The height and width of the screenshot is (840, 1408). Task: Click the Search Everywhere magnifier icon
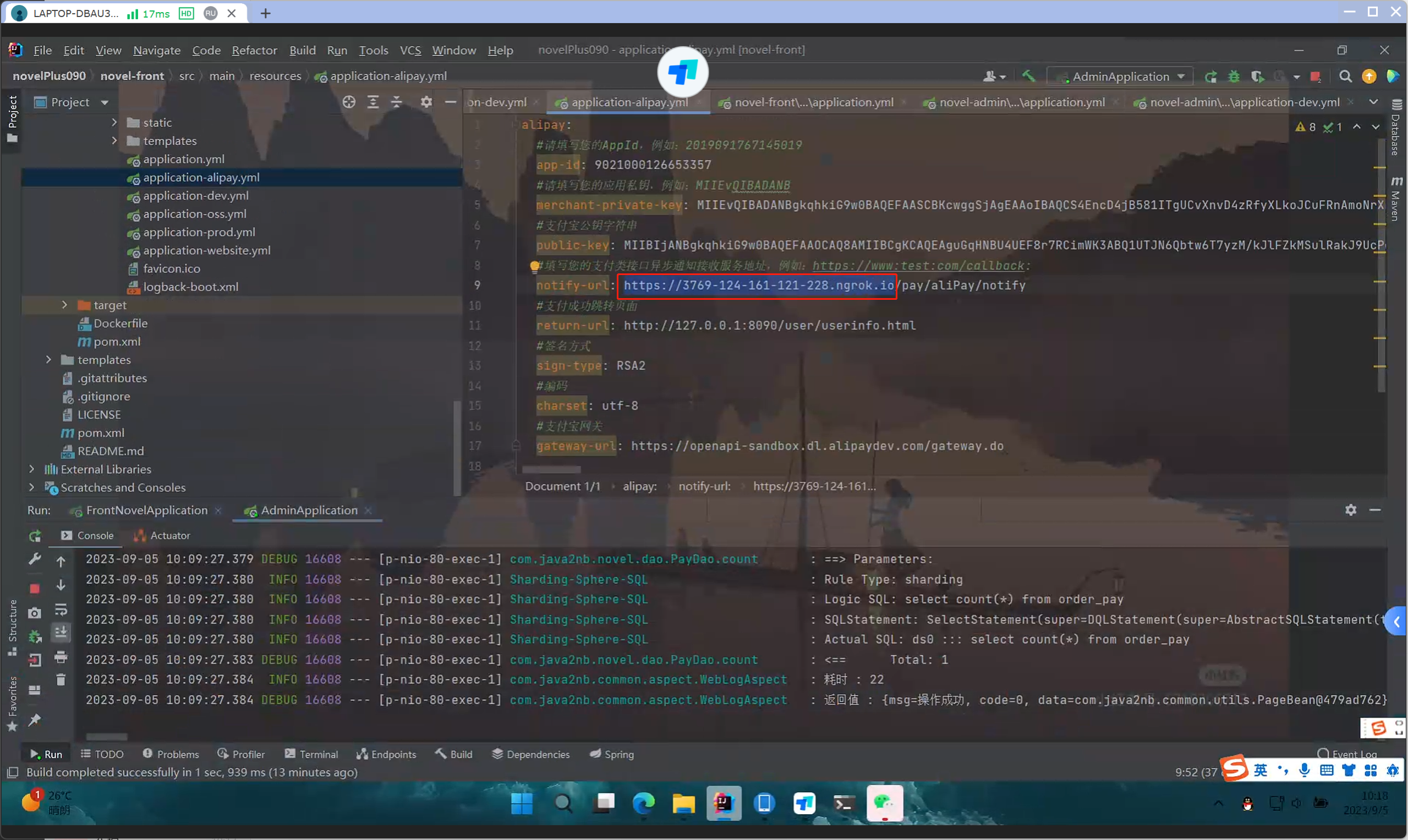coord(1345,76)
